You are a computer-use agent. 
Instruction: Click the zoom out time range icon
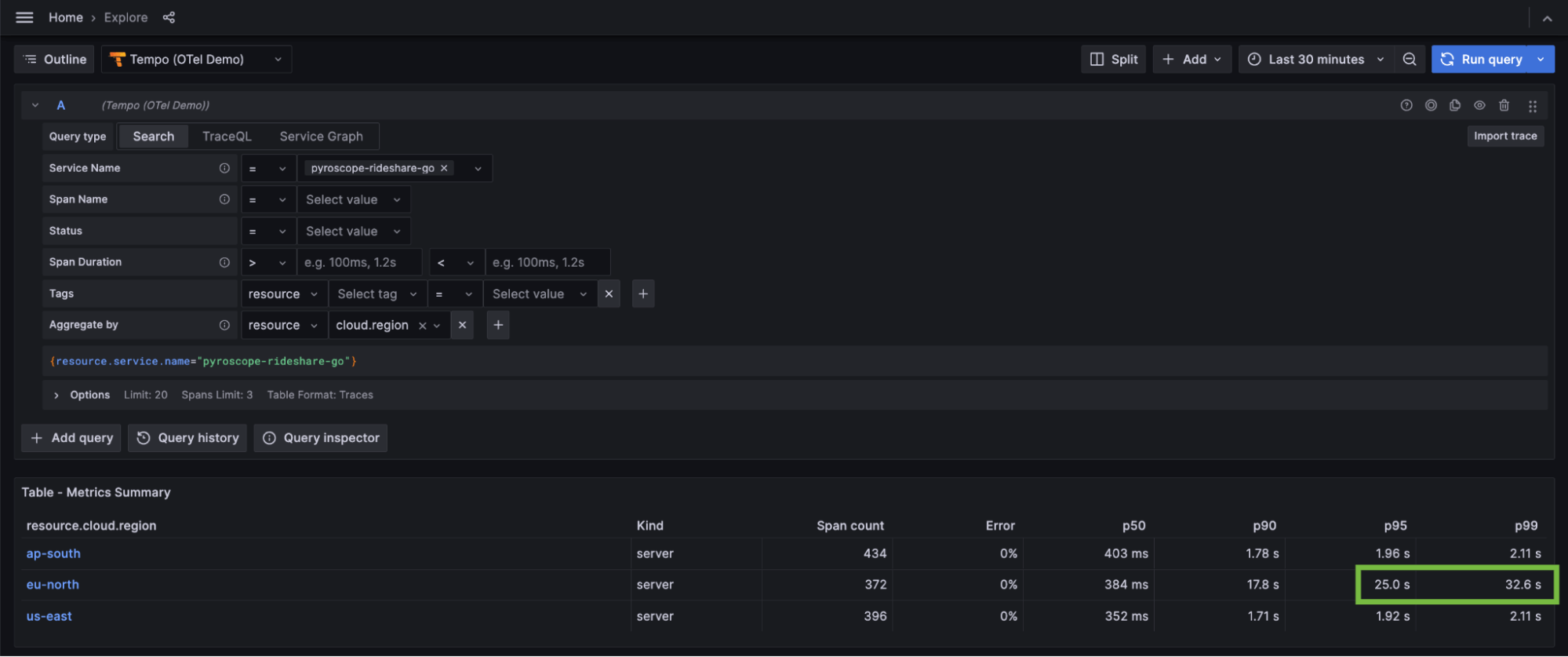1410,59
